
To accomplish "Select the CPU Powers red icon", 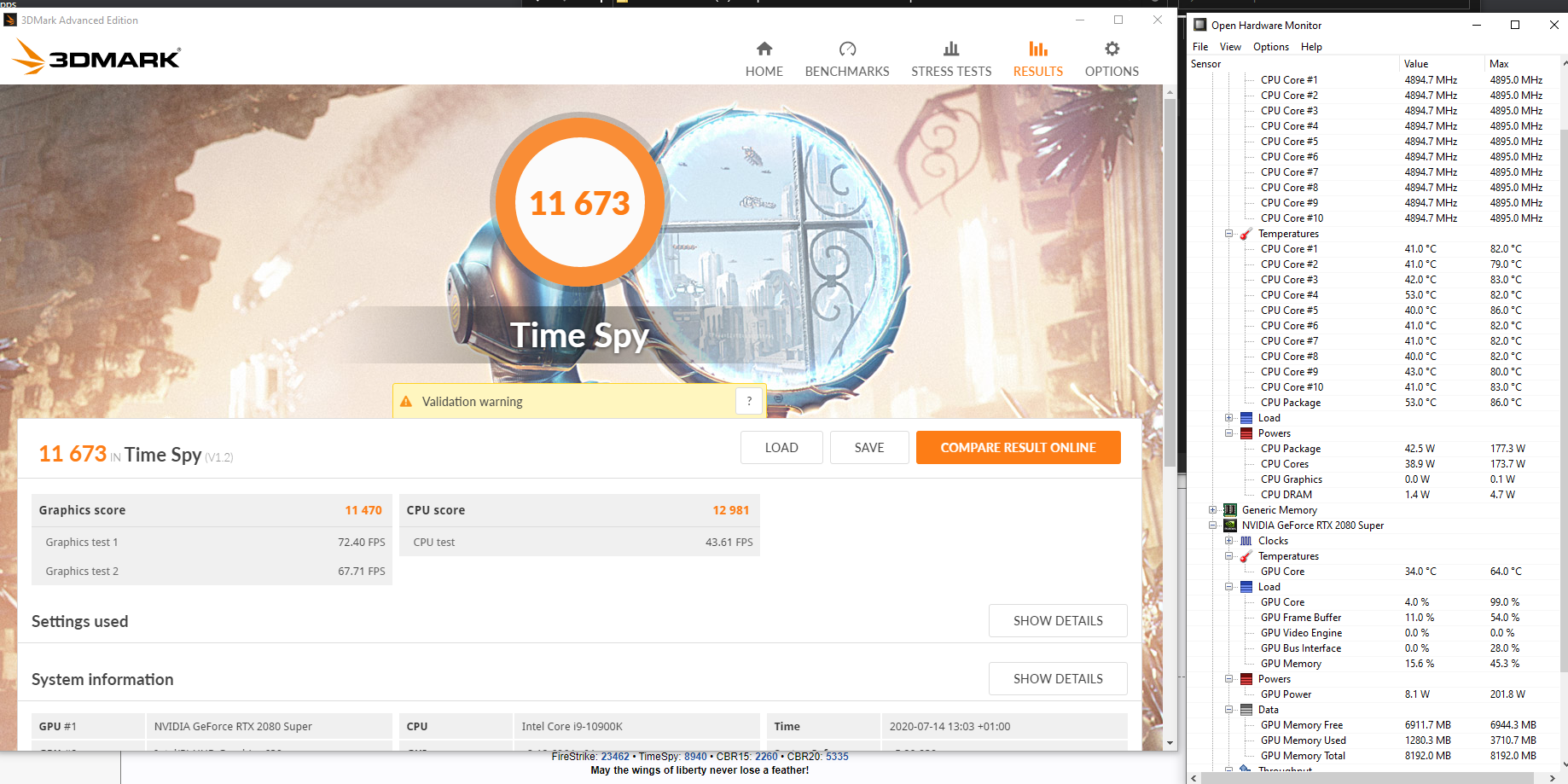I will tap(1246, 433).
